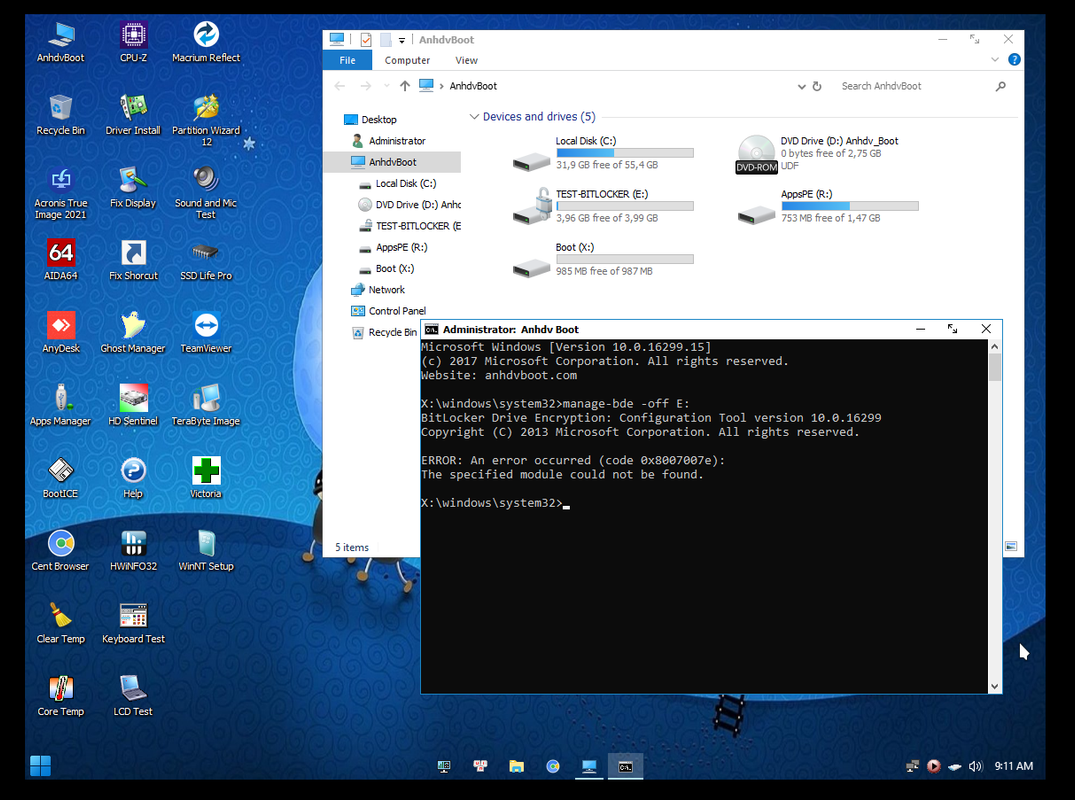Image resolution: width=1075 pixels, height=800 pixels.
Task: Click the Explorer Up arrow button
Action: 404,86
